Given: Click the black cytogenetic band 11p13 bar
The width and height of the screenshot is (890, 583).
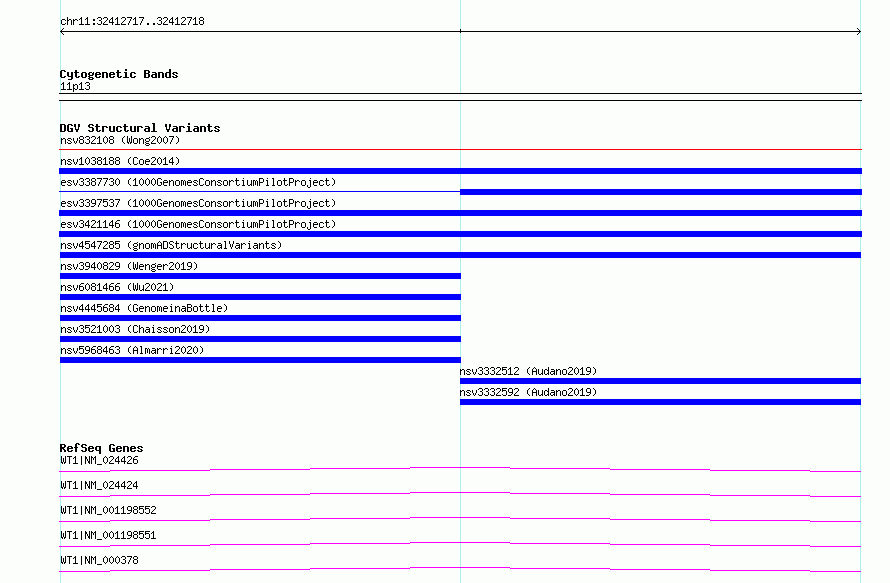Looking at the screenshot, I should (x=460, y=97).
